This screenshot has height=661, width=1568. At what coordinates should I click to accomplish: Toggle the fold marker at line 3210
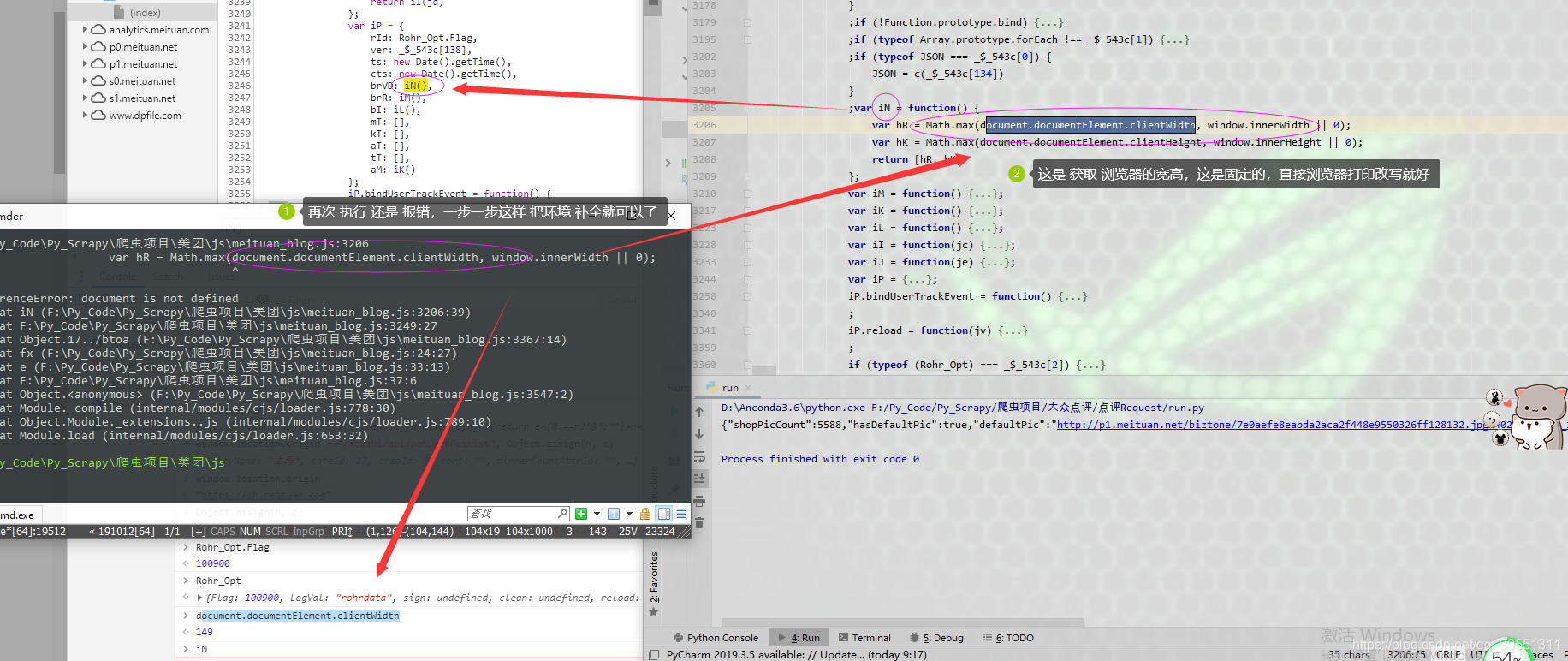click(747, 194)
